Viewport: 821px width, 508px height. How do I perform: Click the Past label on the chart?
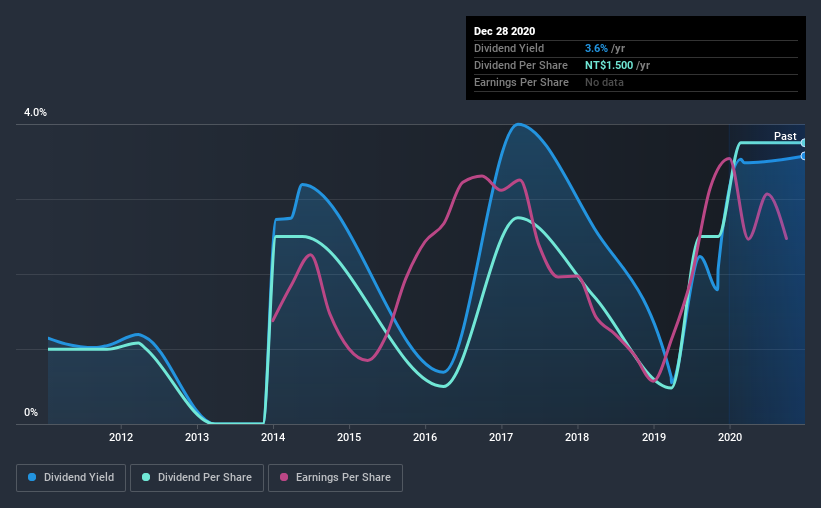coord(785,136)
